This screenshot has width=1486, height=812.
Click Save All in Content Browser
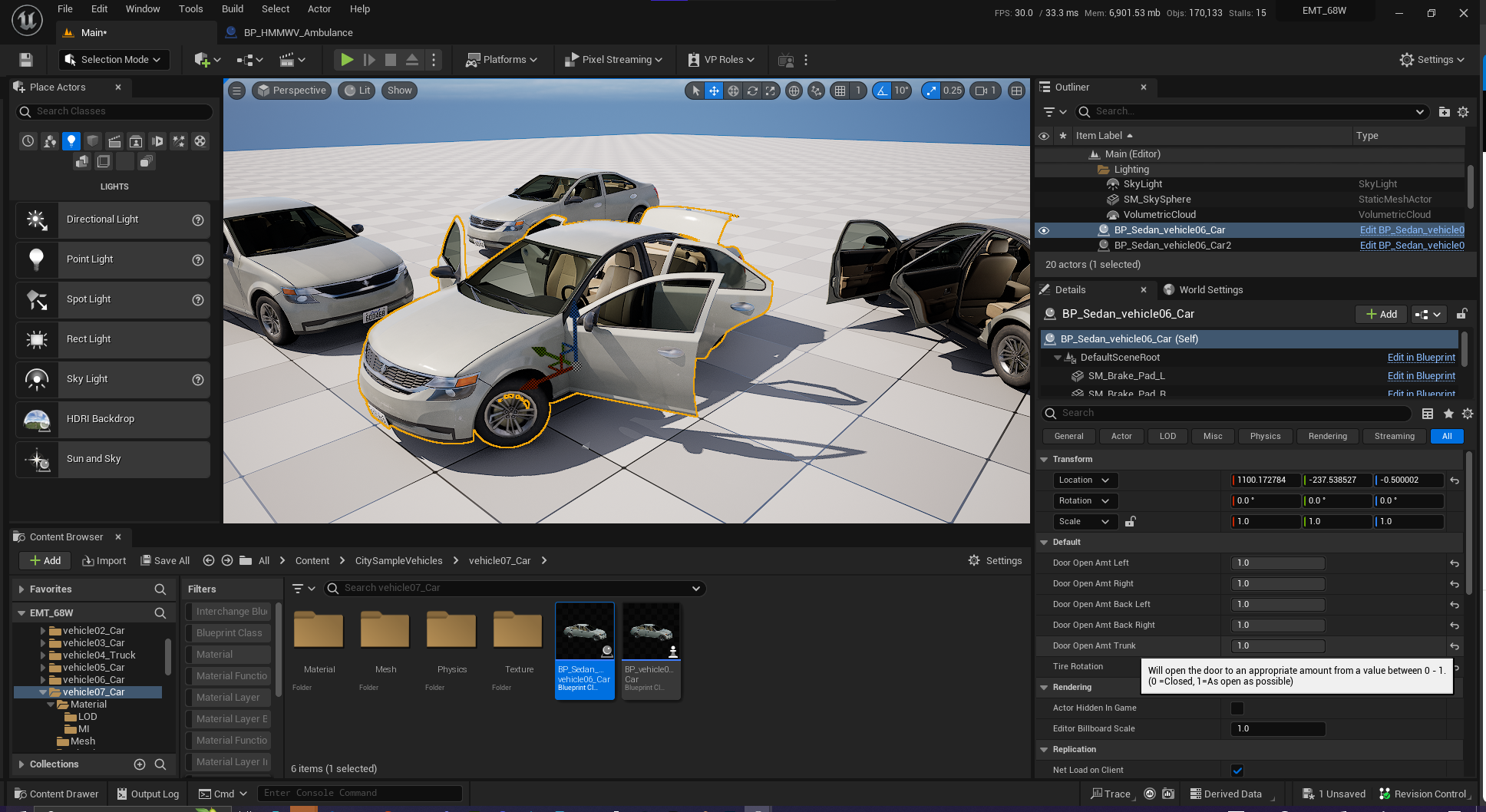coord(165,561)
